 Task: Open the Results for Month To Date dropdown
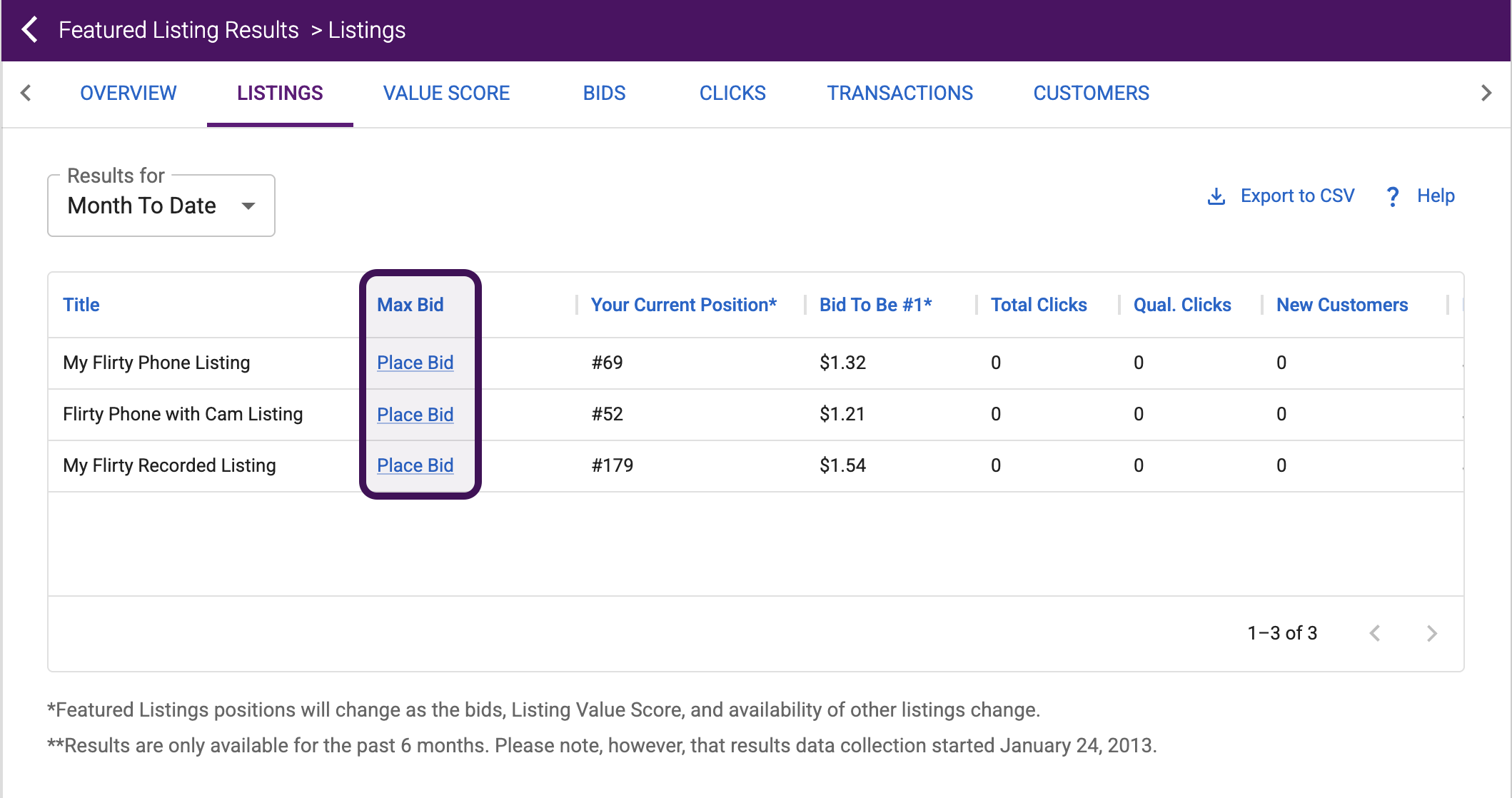click(x=161, y=206)
